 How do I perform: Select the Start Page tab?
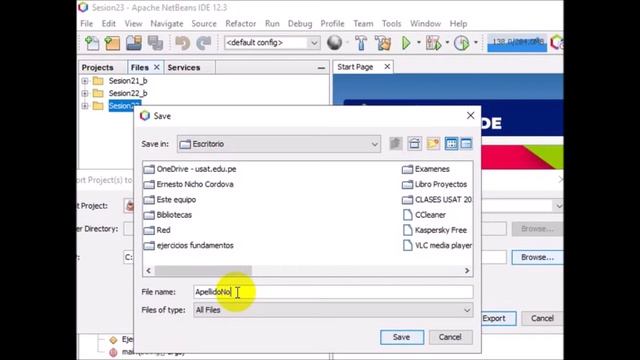coord(355,67)
